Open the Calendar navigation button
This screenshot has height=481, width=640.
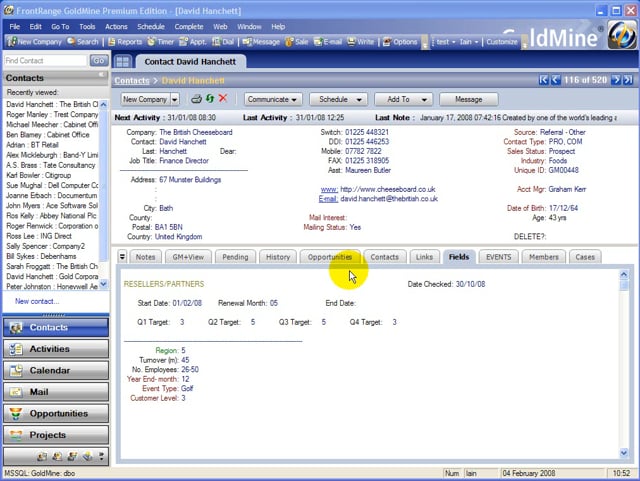[56, 370]
